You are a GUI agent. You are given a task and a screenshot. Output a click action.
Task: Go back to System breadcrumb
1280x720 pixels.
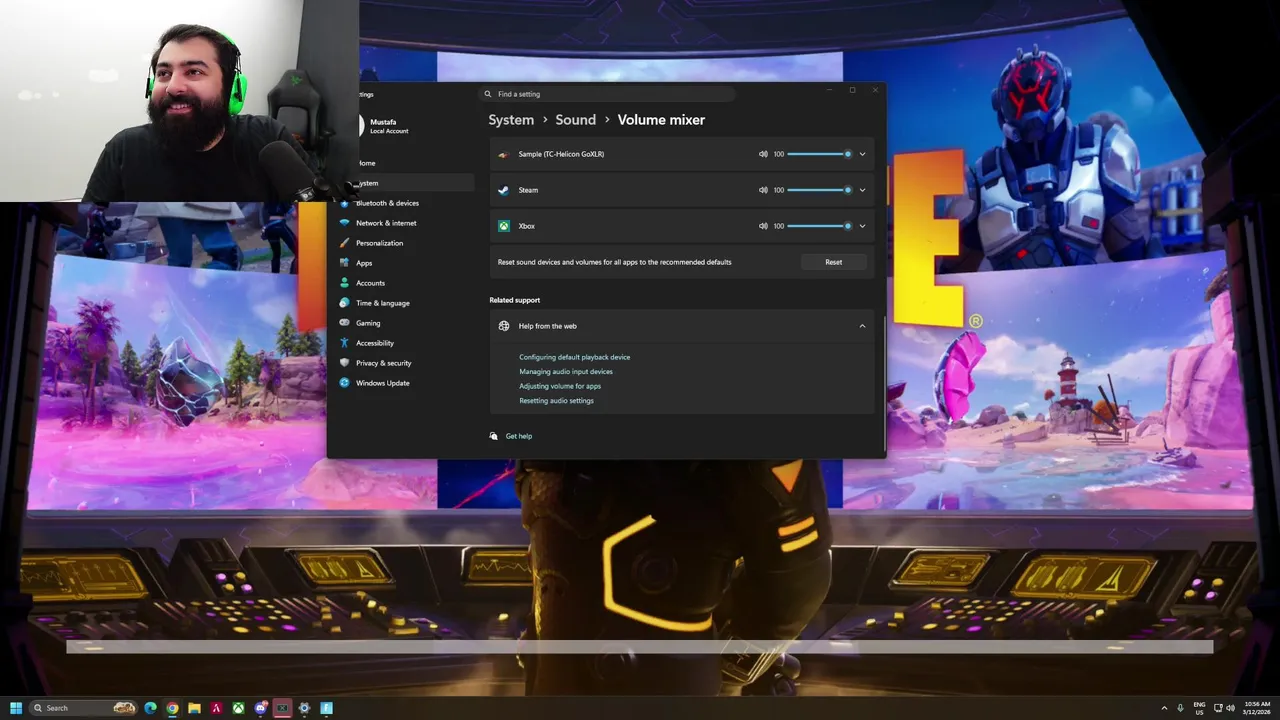pos(511,119)
